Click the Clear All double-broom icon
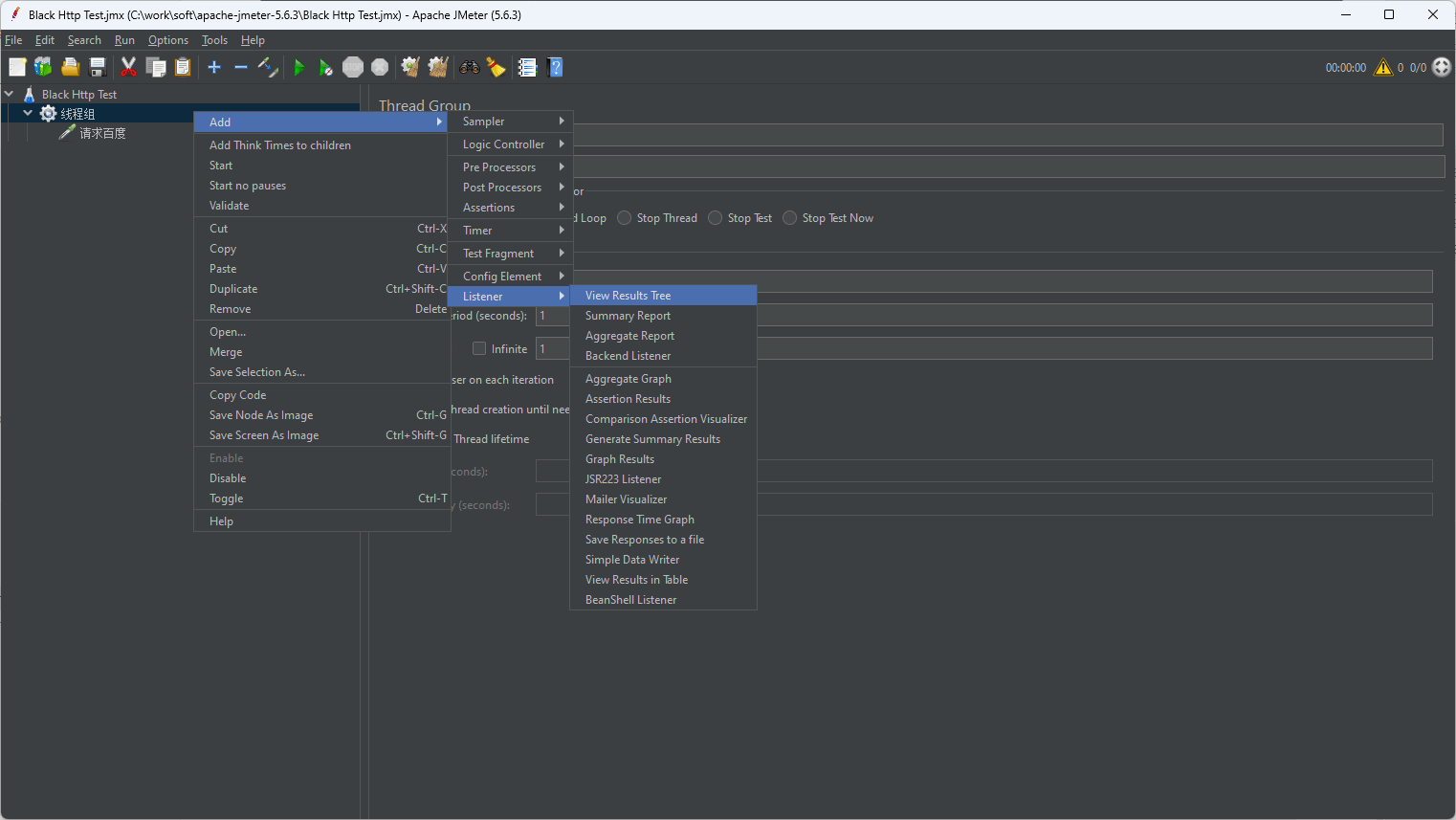This screenshot has width=1456, height=820. pyautogui.click(x=438, y=67)
